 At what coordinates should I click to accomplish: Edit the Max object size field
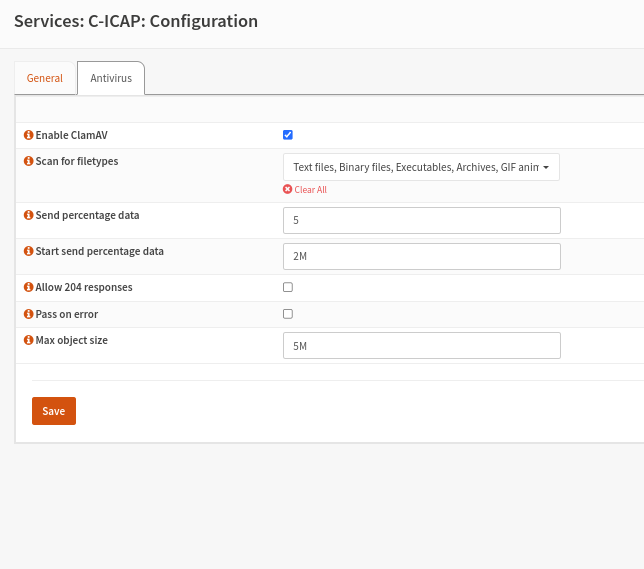point(421,346)
